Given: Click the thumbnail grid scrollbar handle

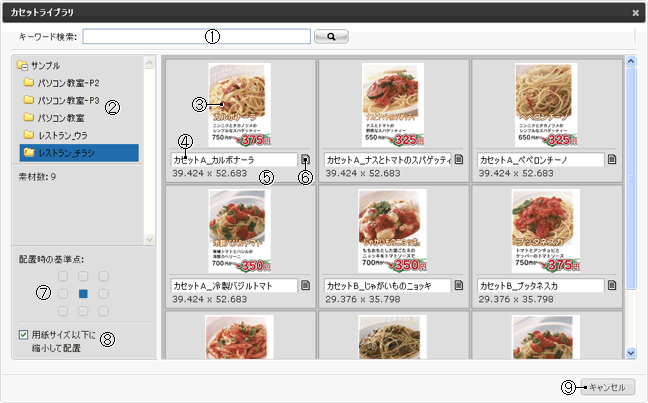Looking at the screenshot, I should pos(631,179).
